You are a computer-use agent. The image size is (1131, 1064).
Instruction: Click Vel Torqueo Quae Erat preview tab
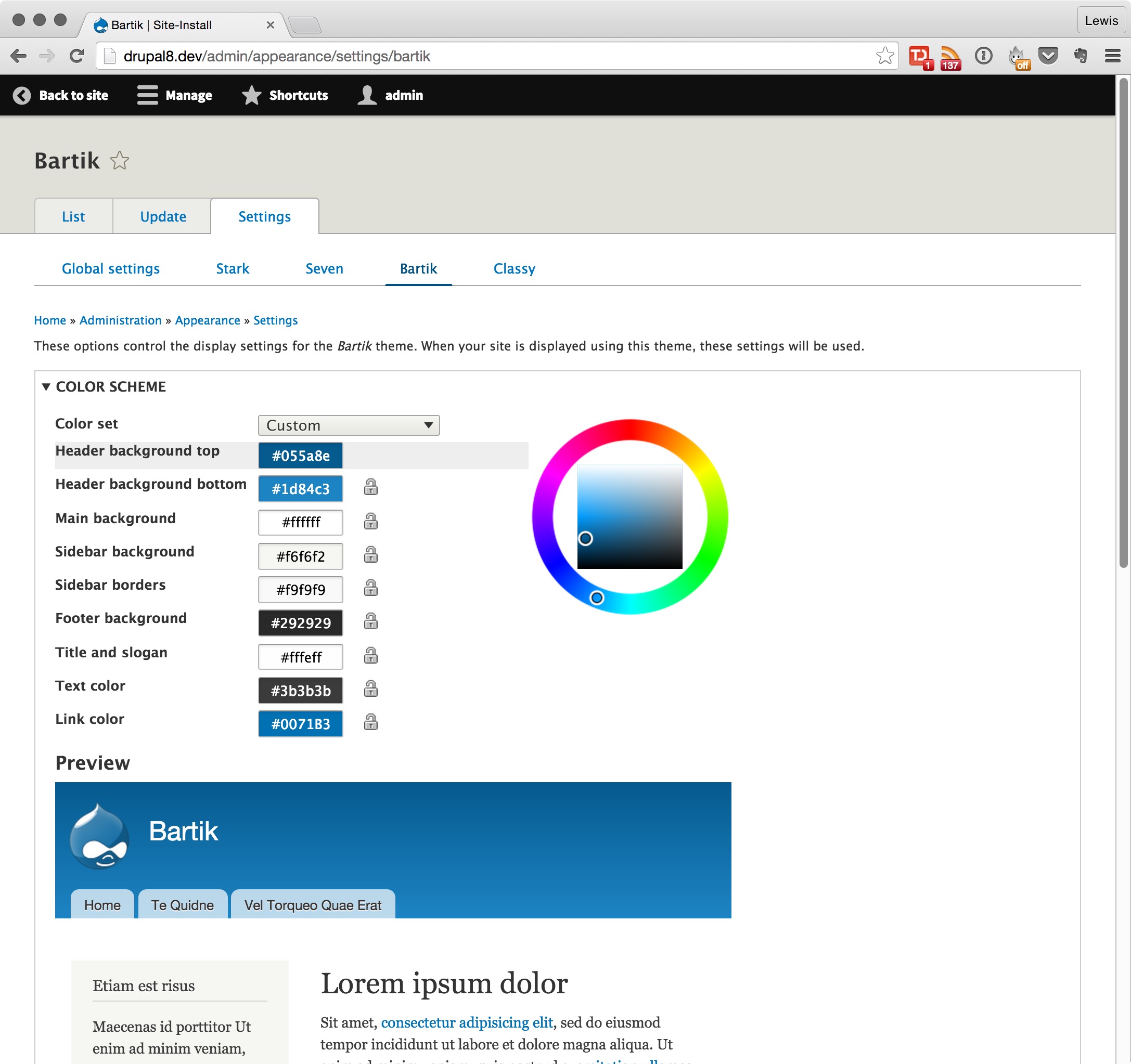[313, 905]
